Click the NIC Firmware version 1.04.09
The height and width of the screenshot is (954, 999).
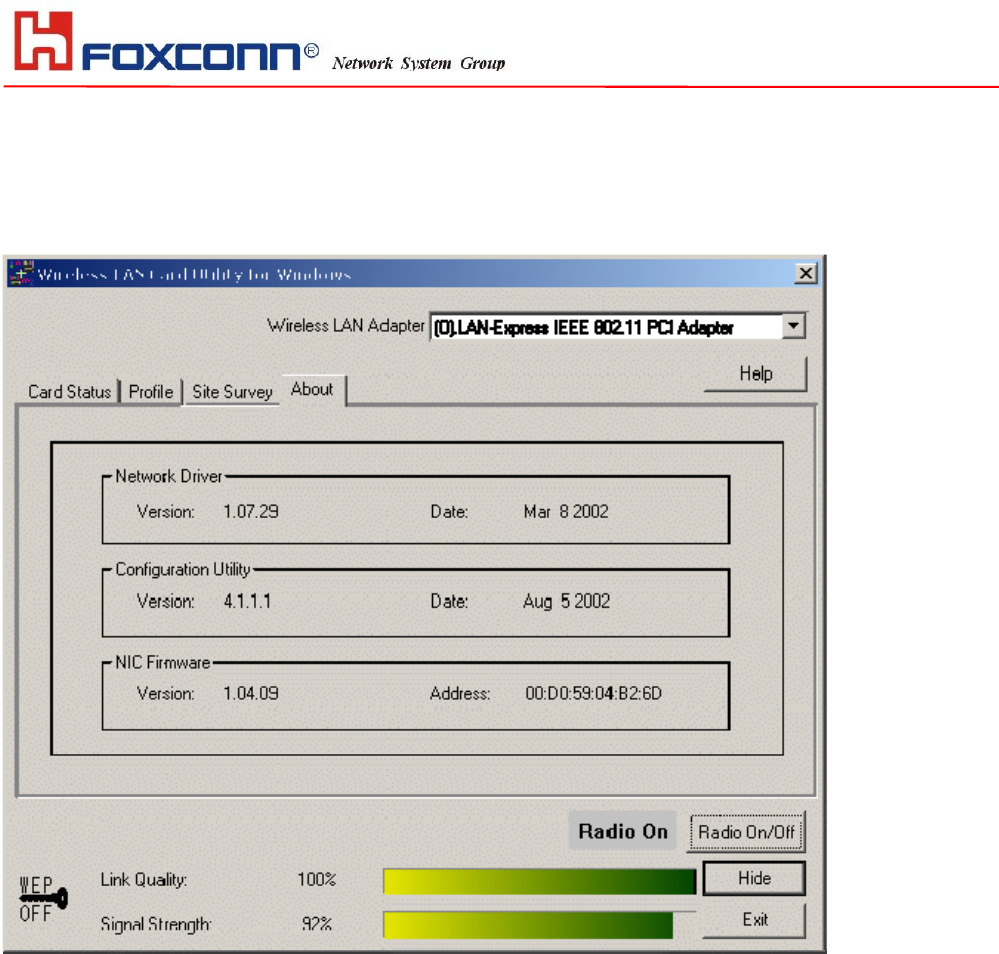point(251,693)
